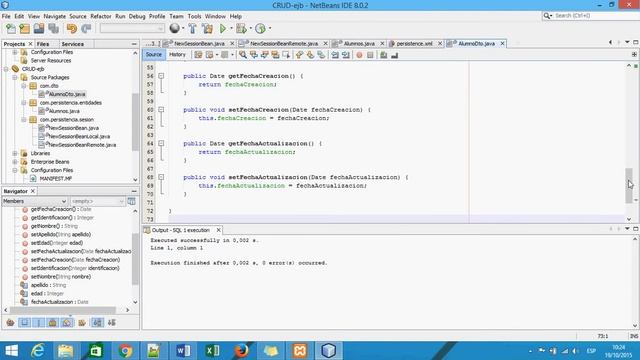Toggle Show Non-Public Members filter in Navigator
Viewport: 640px width, 360px height.
coord(53,323)
